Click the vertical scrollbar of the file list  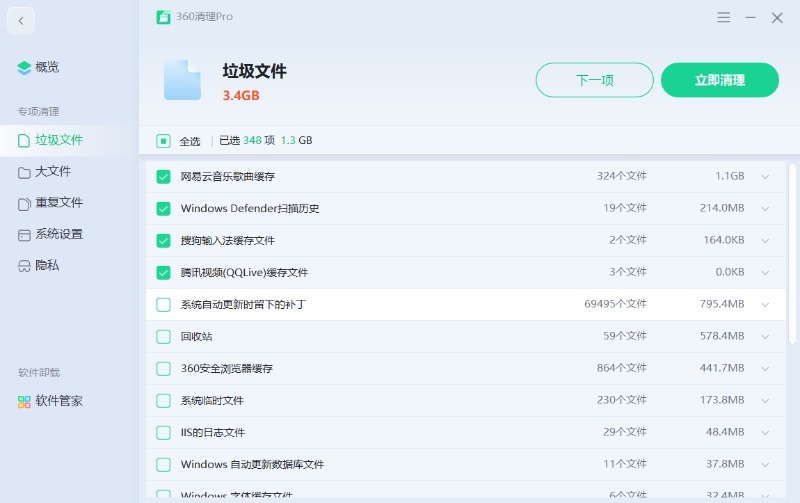click(792, 254)
